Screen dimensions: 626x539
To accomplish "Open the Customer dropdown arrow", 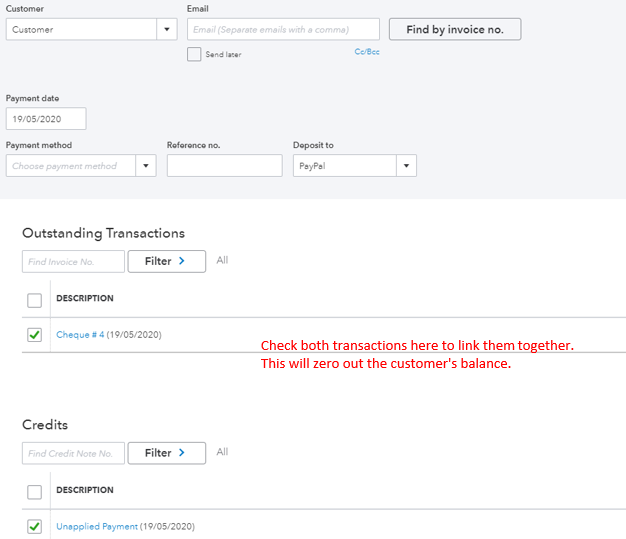I will [x=167, y=29].
